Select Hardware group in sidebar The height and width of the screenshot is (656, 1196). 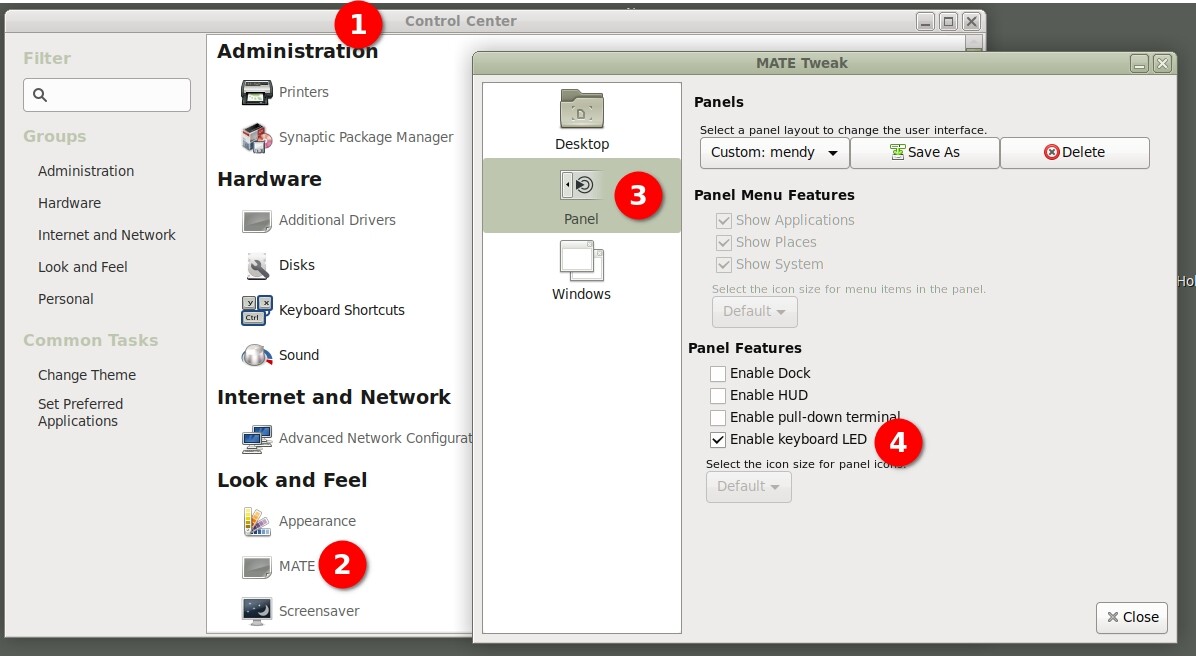pyautogui.click(x=69, y=204)
